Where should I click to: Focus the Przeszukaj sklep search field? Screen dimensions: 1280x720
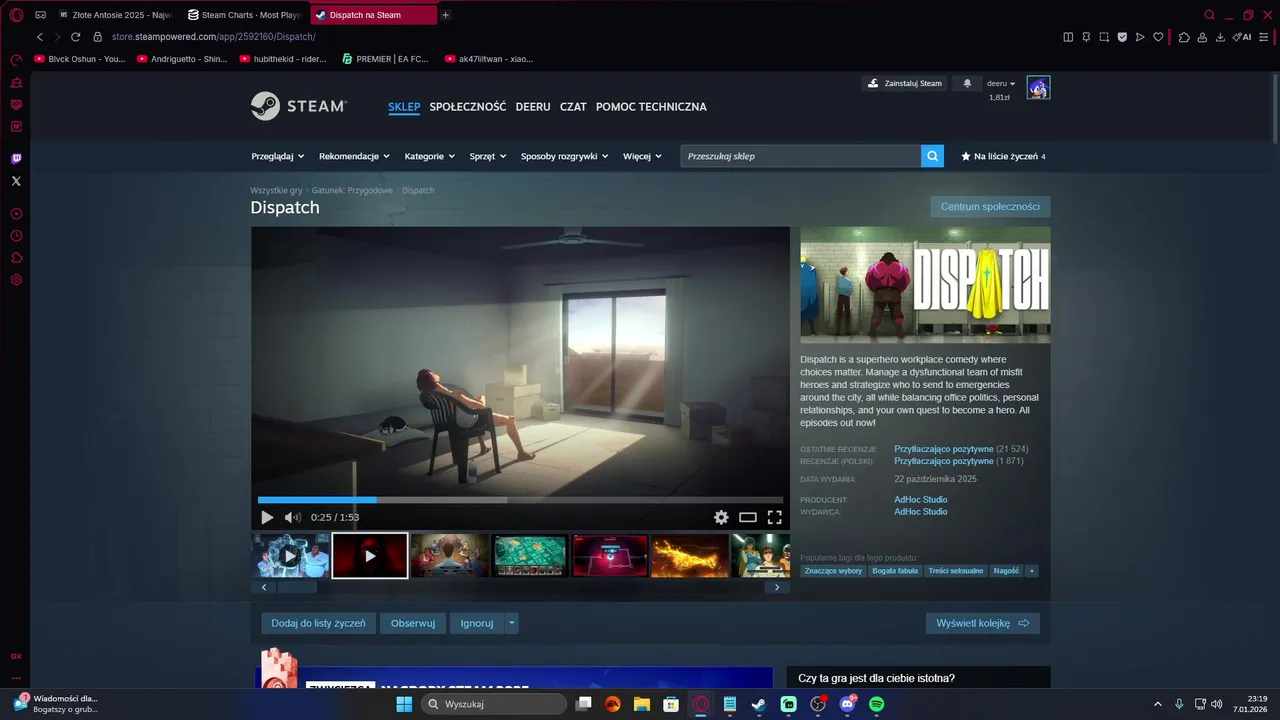(800, 156)
